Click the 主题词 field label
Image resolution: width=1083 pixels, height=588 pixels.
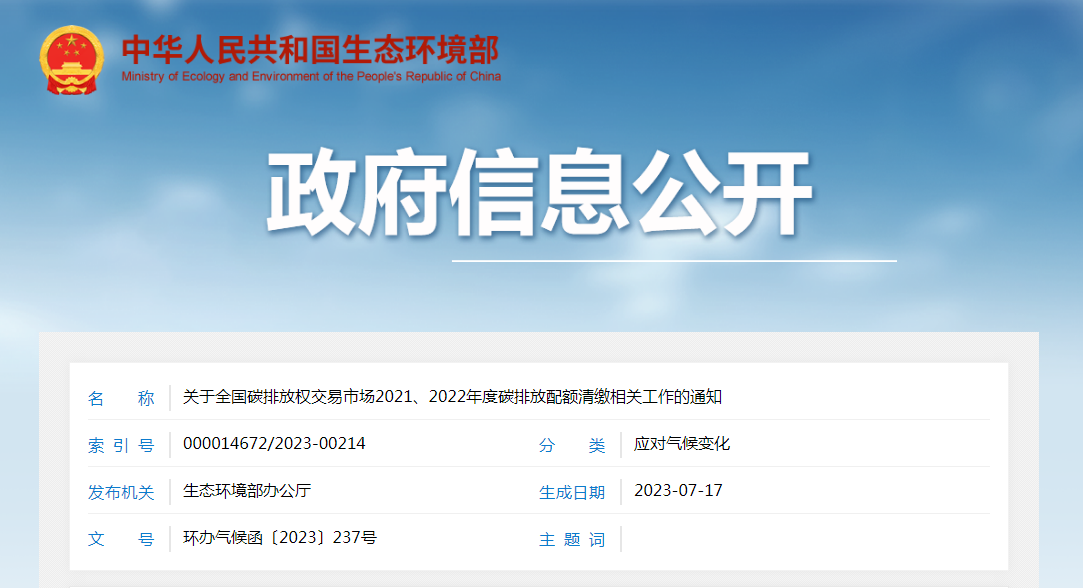(x=572, y=539)
